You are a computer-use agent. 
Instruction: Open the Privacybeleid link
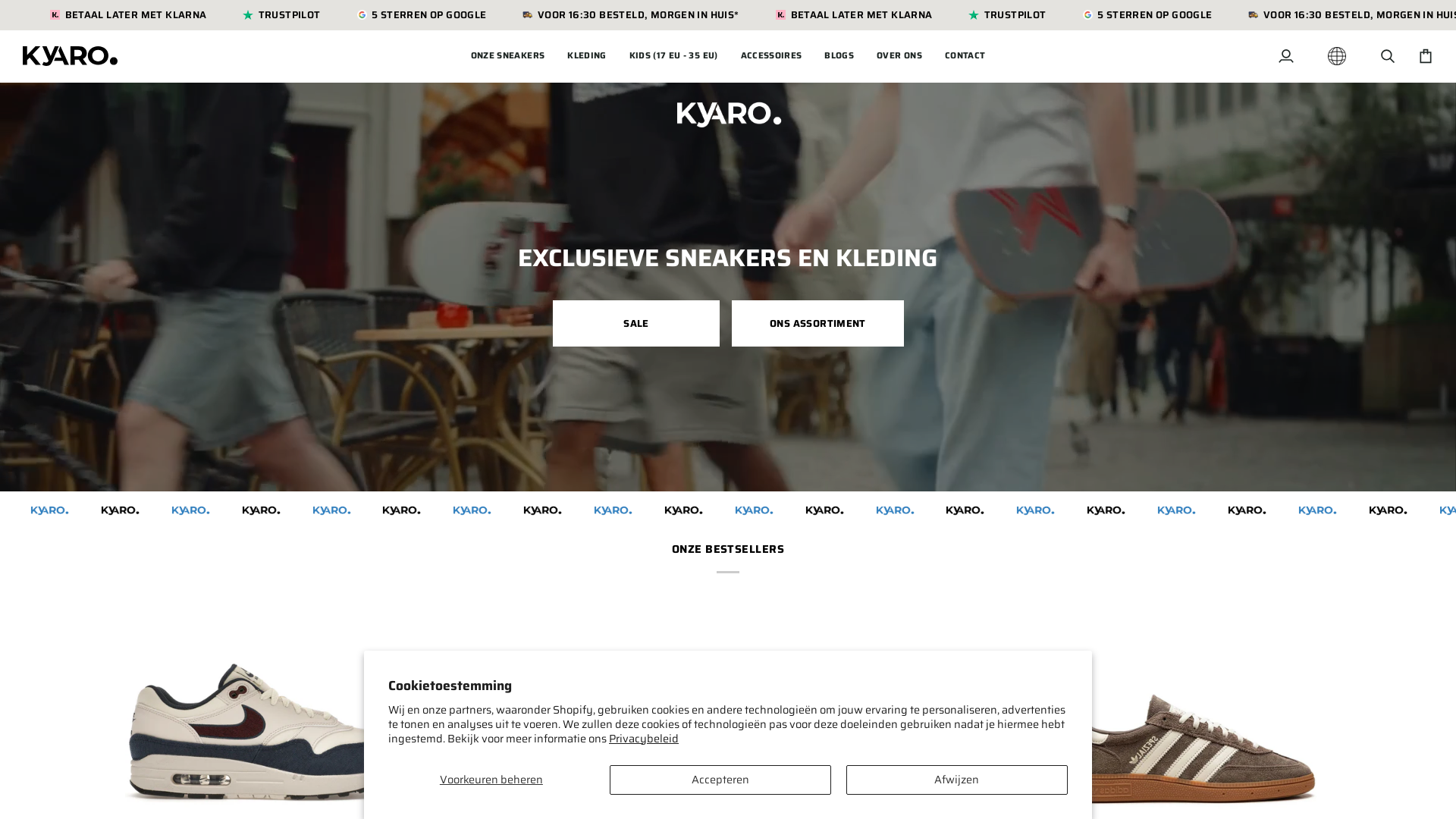pyautogui.click(x=643, y=739)
